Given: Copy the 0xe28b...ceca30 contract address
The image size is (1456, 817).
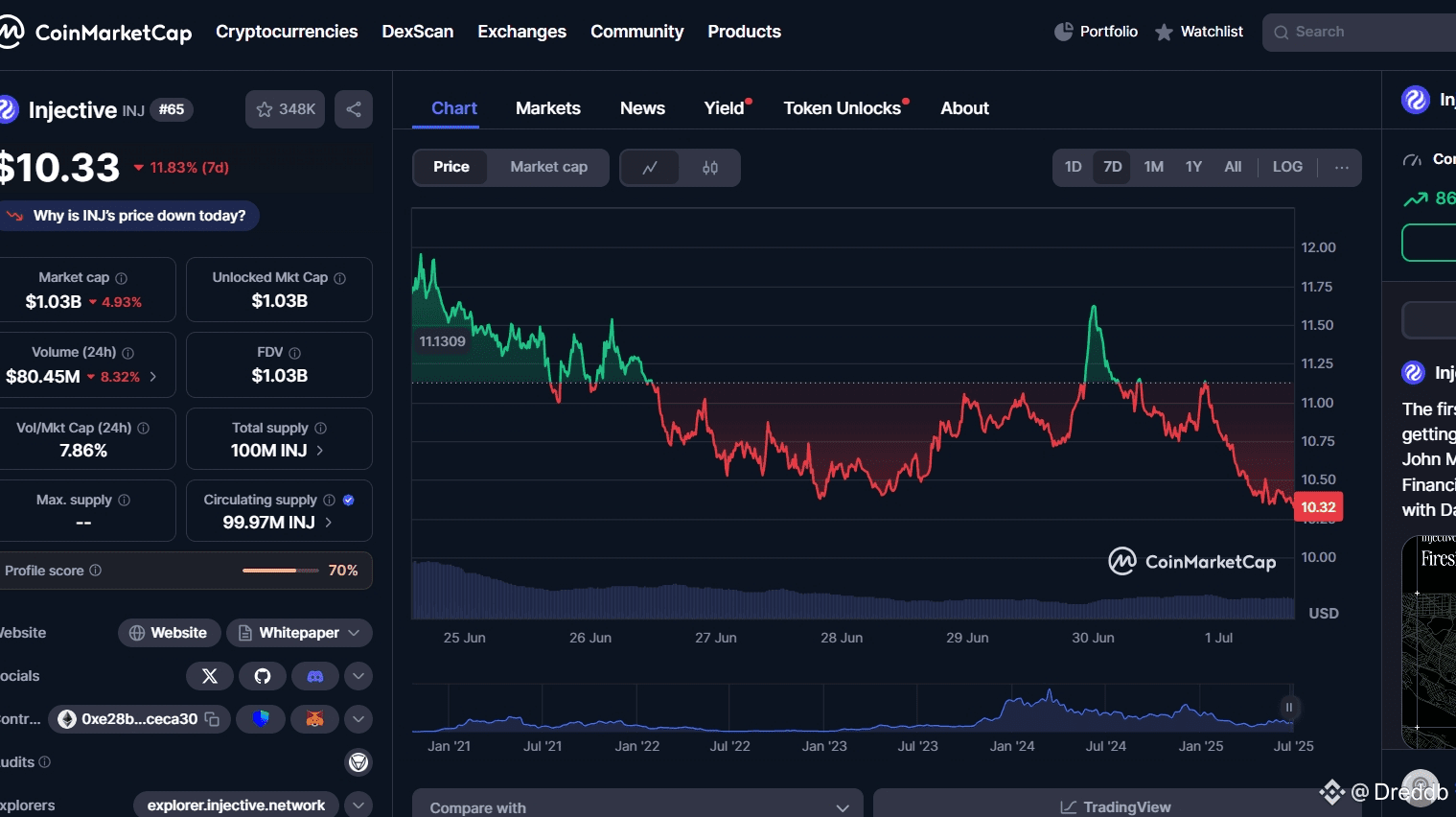Looking at the screenshot, I should click(x=213, y=719).
